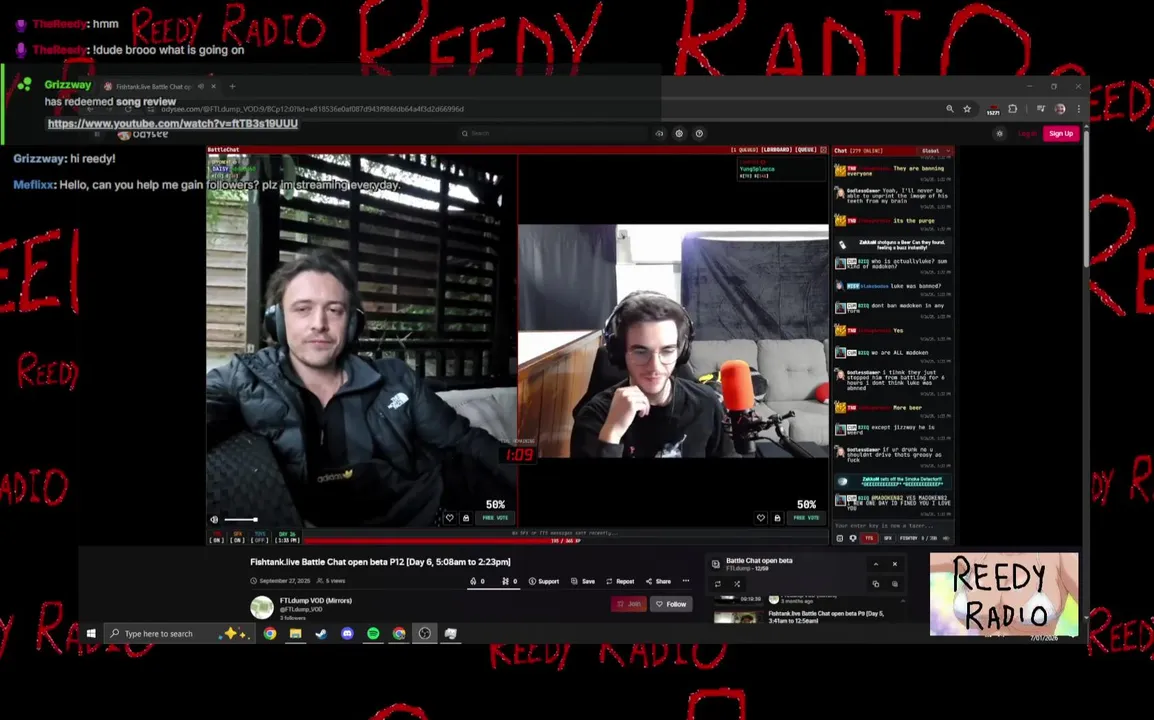This screenshot has height=720, width=1154.
Task: Click the Windows taskbar search box
Action: [x=180, y=633]
